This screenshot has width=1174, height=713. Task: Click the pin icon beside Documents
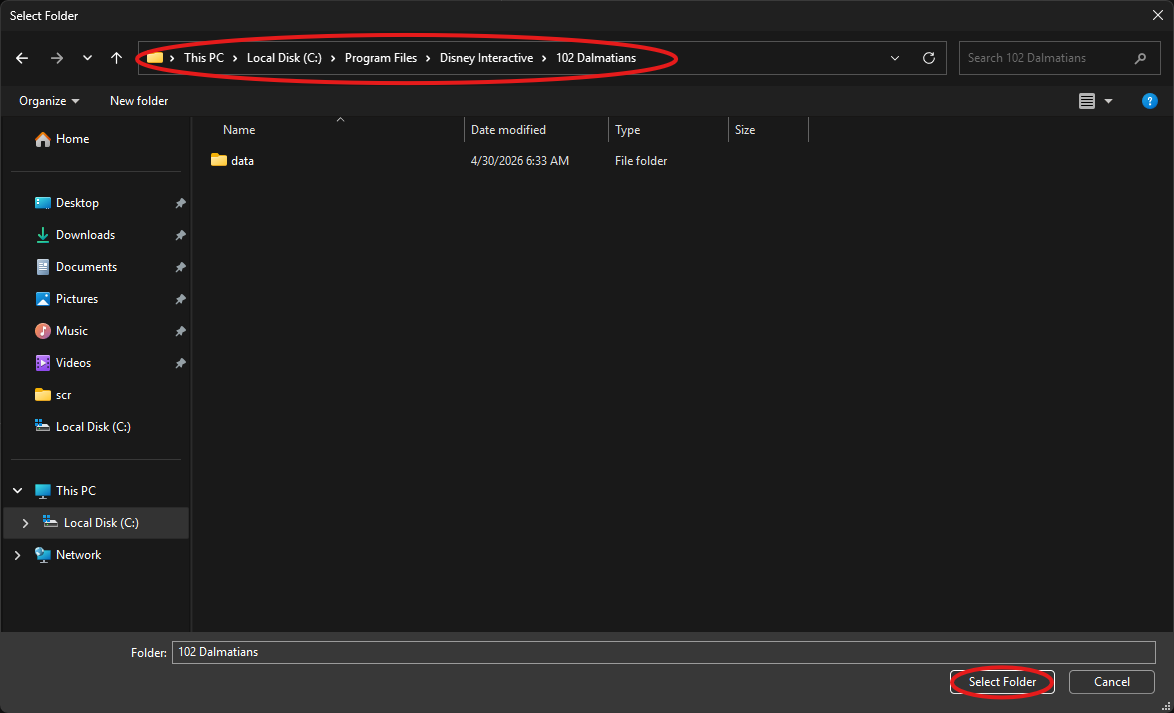(x=180, y=267)
